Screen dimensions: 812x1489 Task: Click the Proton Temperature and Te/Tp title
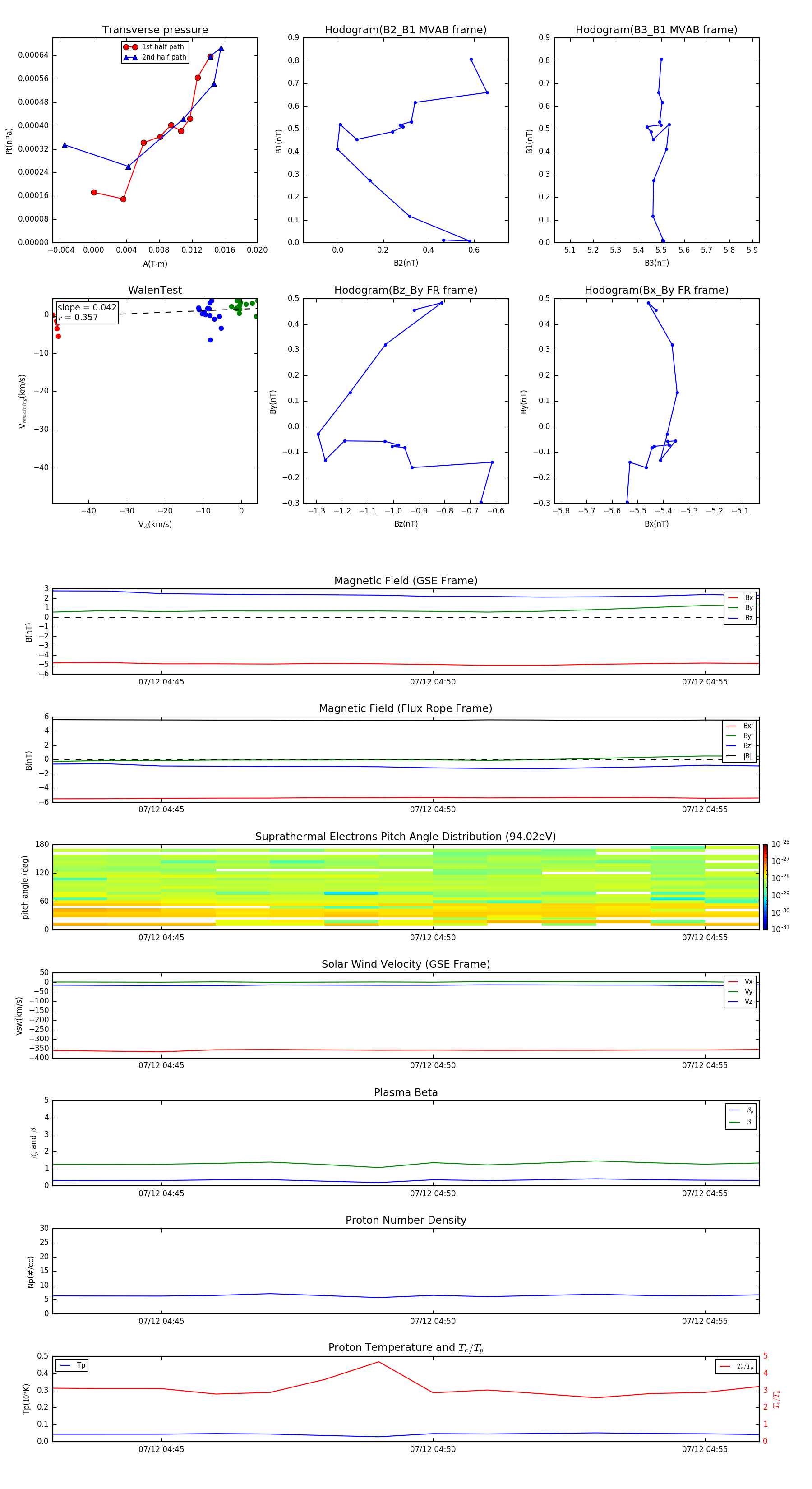[406, 1348]
